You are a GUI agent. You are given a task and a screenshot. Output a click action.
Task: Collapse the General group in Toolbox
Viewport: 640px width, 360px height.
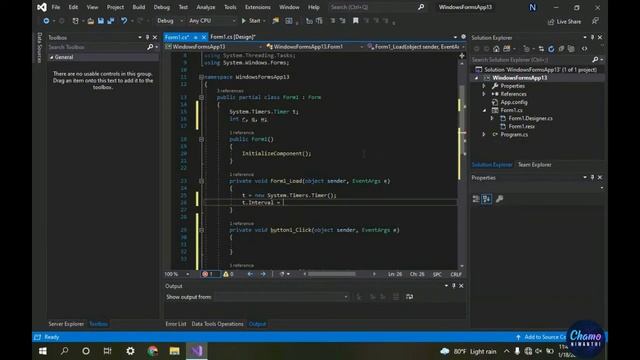click(51, 57)
